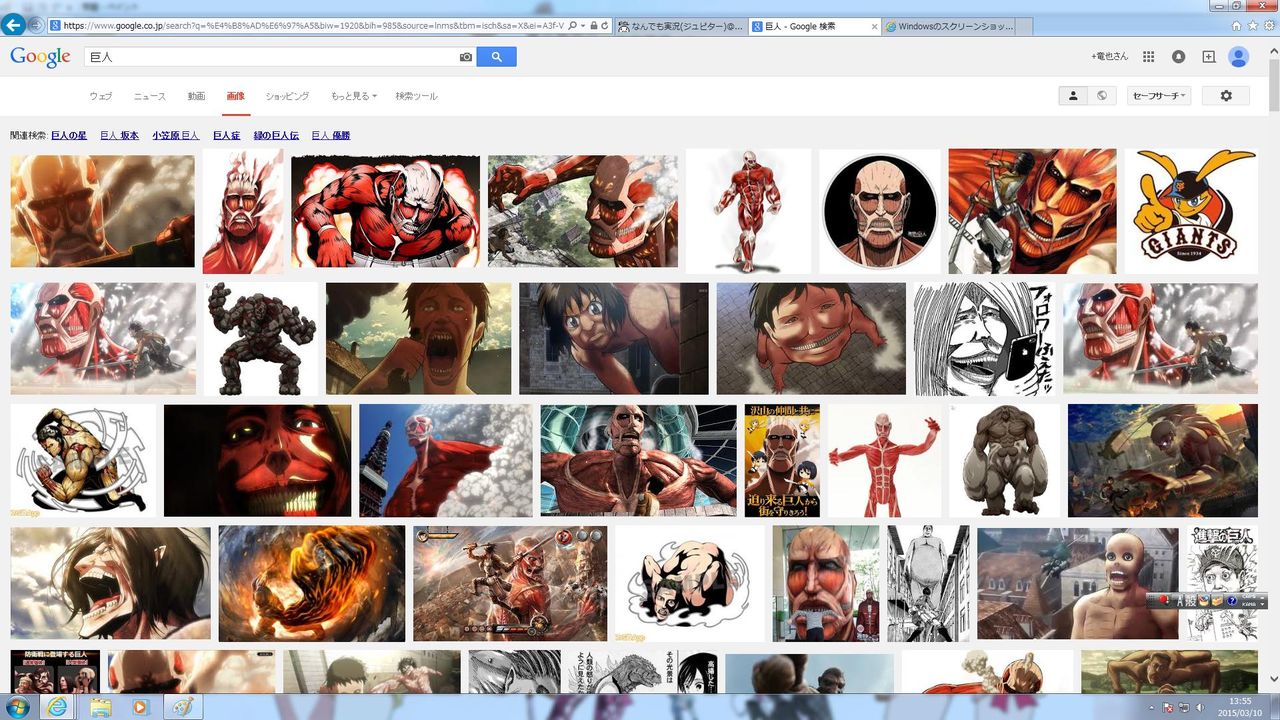Open the taskbar clock showing 13:55
The height and width of the screenshot is (720, 1280).
click(1240, 707)
